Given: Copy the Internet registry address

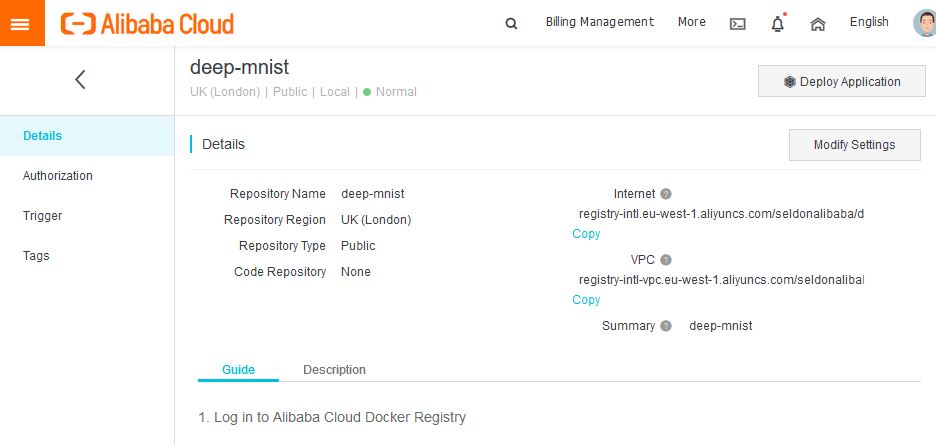Looking at the screenshot, I should (586, 234).
